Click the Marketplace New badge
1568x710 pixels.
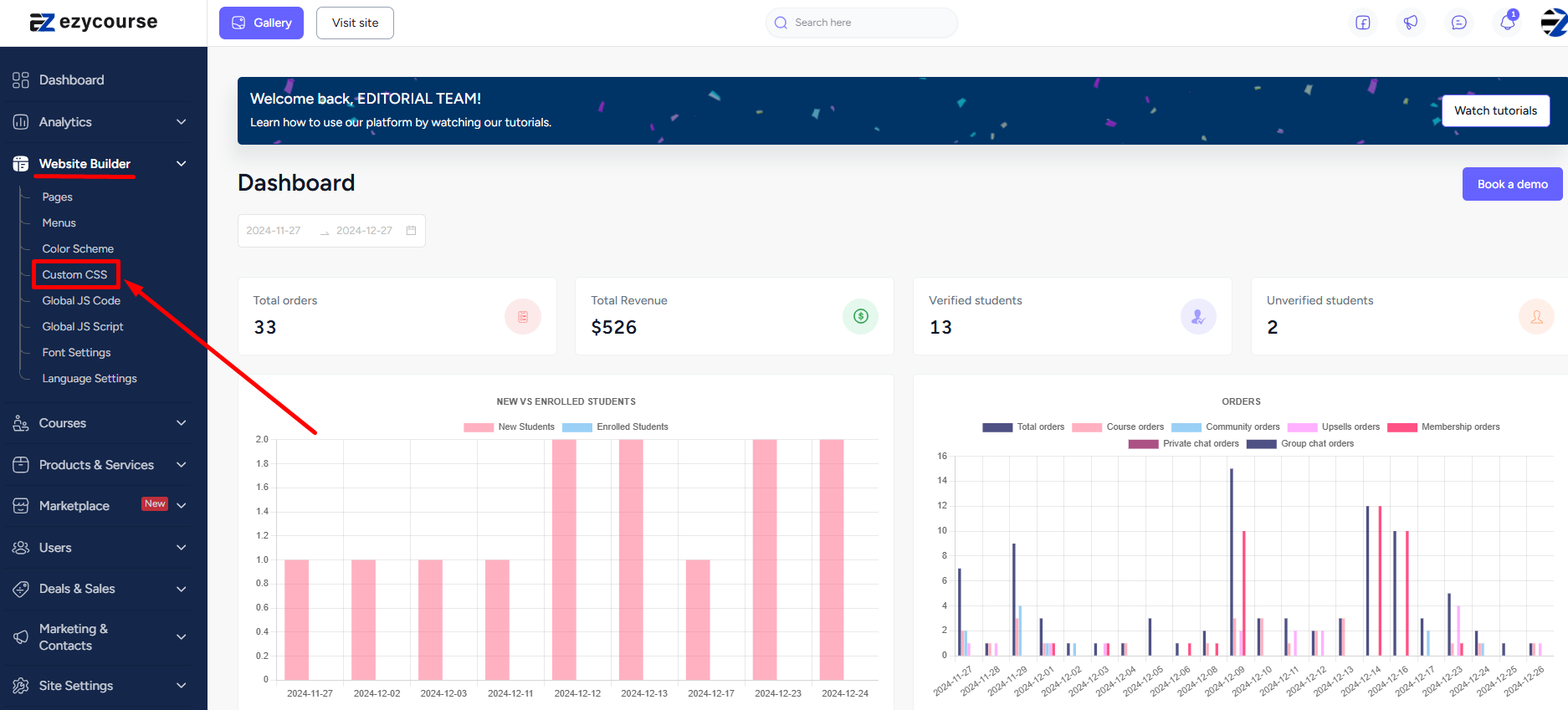pyautogui.click(x=155, y=504)
